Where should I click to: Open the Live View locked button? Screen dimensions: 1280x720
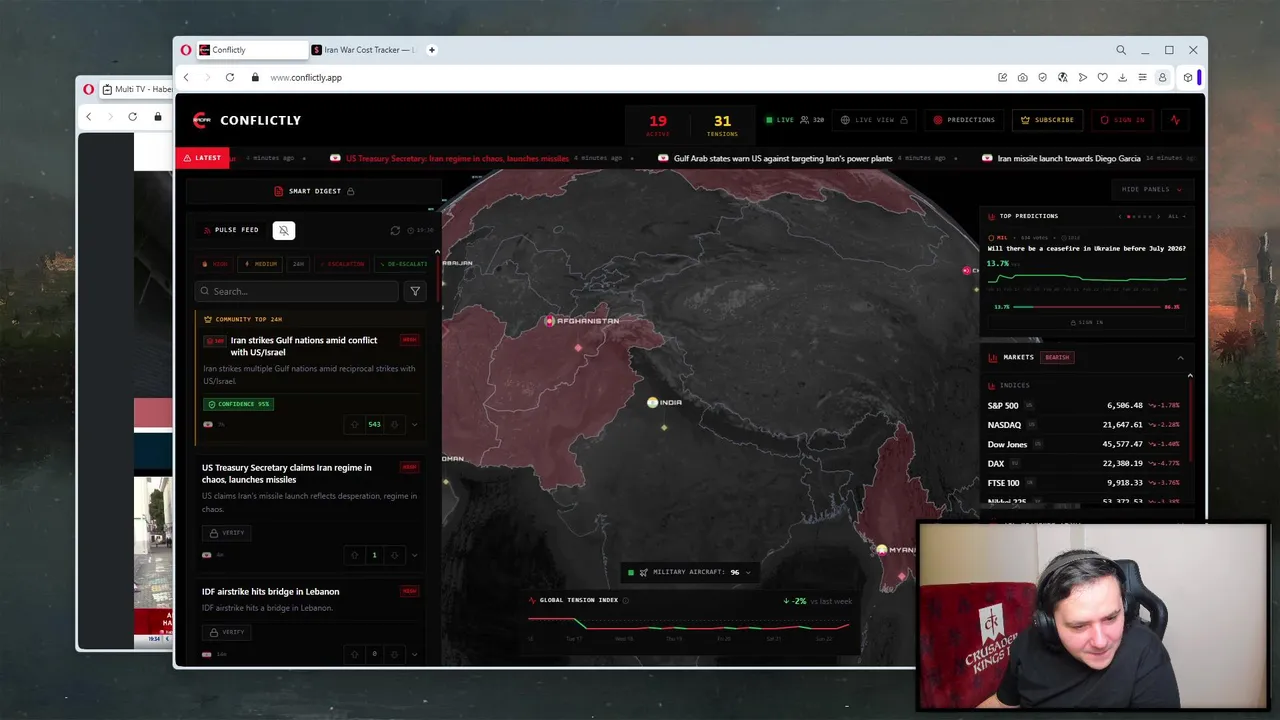[x=874, y=120]
